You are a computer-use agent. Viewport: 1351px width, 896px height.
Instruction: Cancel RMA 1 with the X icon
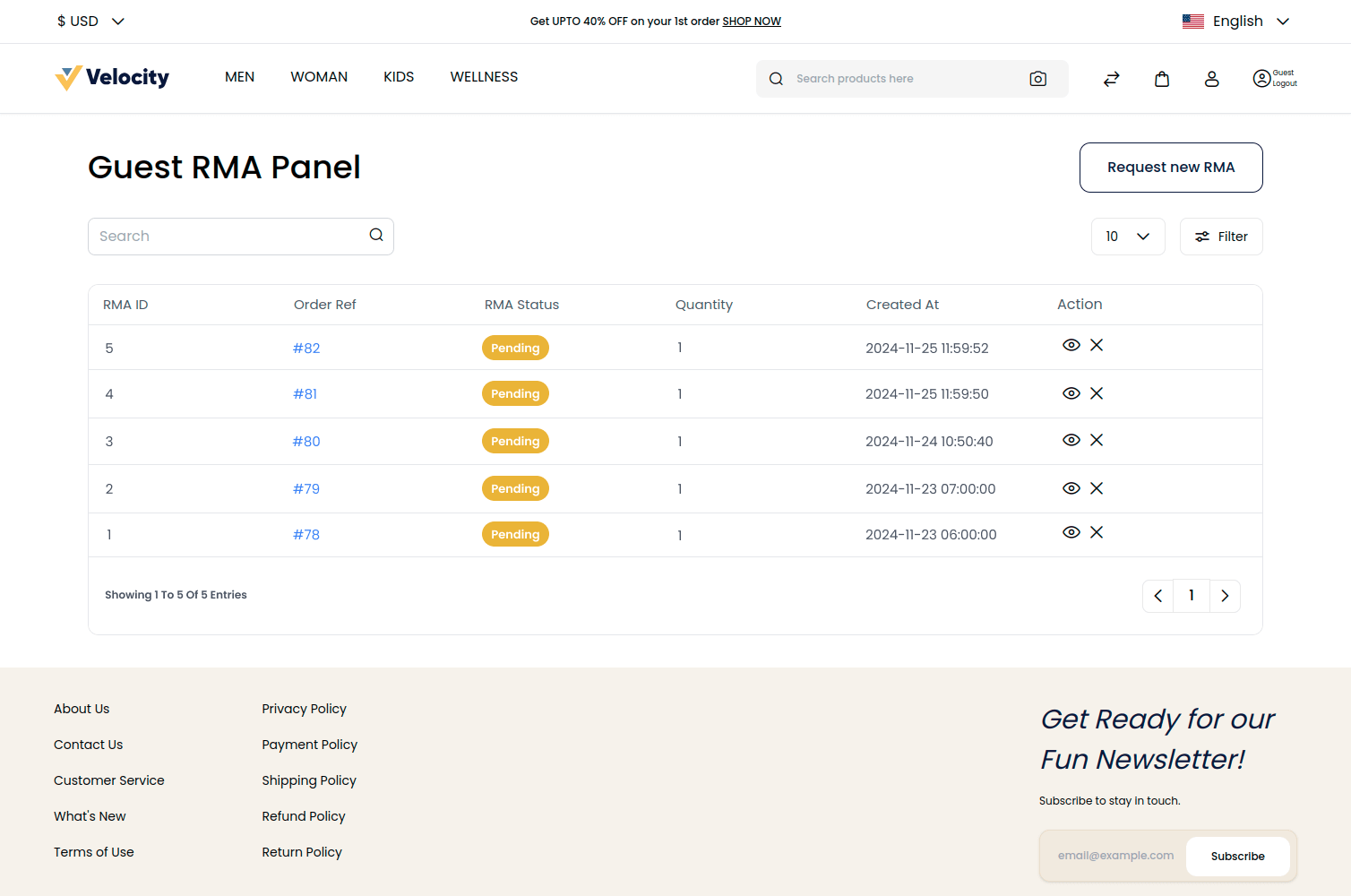(1097, 532)
